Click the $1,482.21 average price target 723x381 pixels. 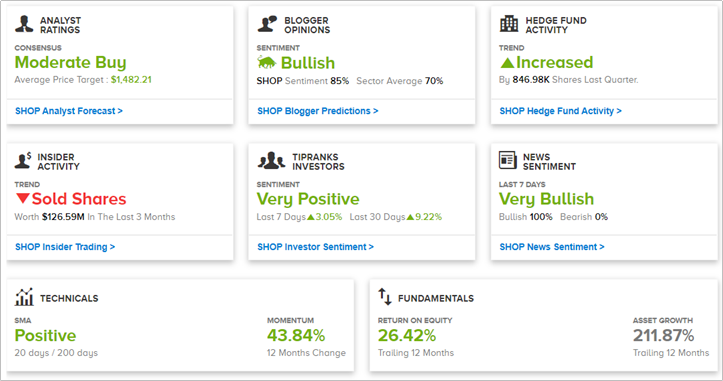pos(131,79)
